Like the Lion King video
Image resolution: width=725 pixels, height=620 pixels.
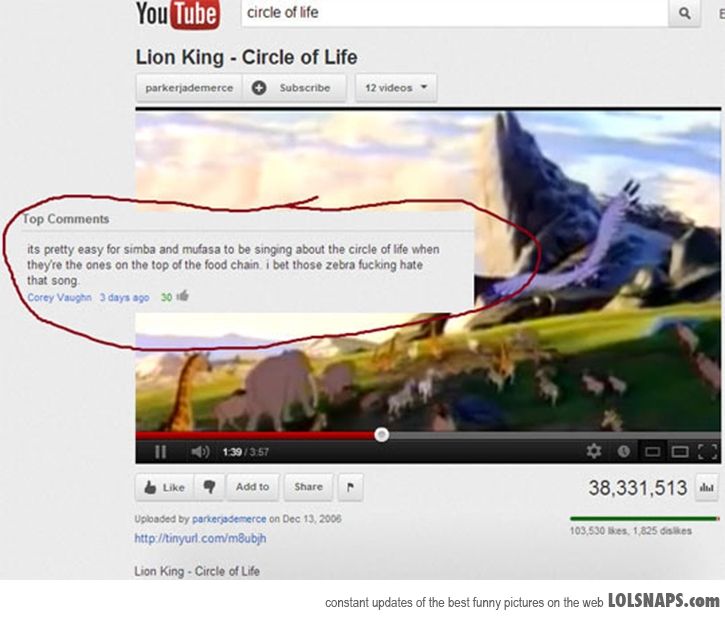pyautogui.click(x=165, y=487)
